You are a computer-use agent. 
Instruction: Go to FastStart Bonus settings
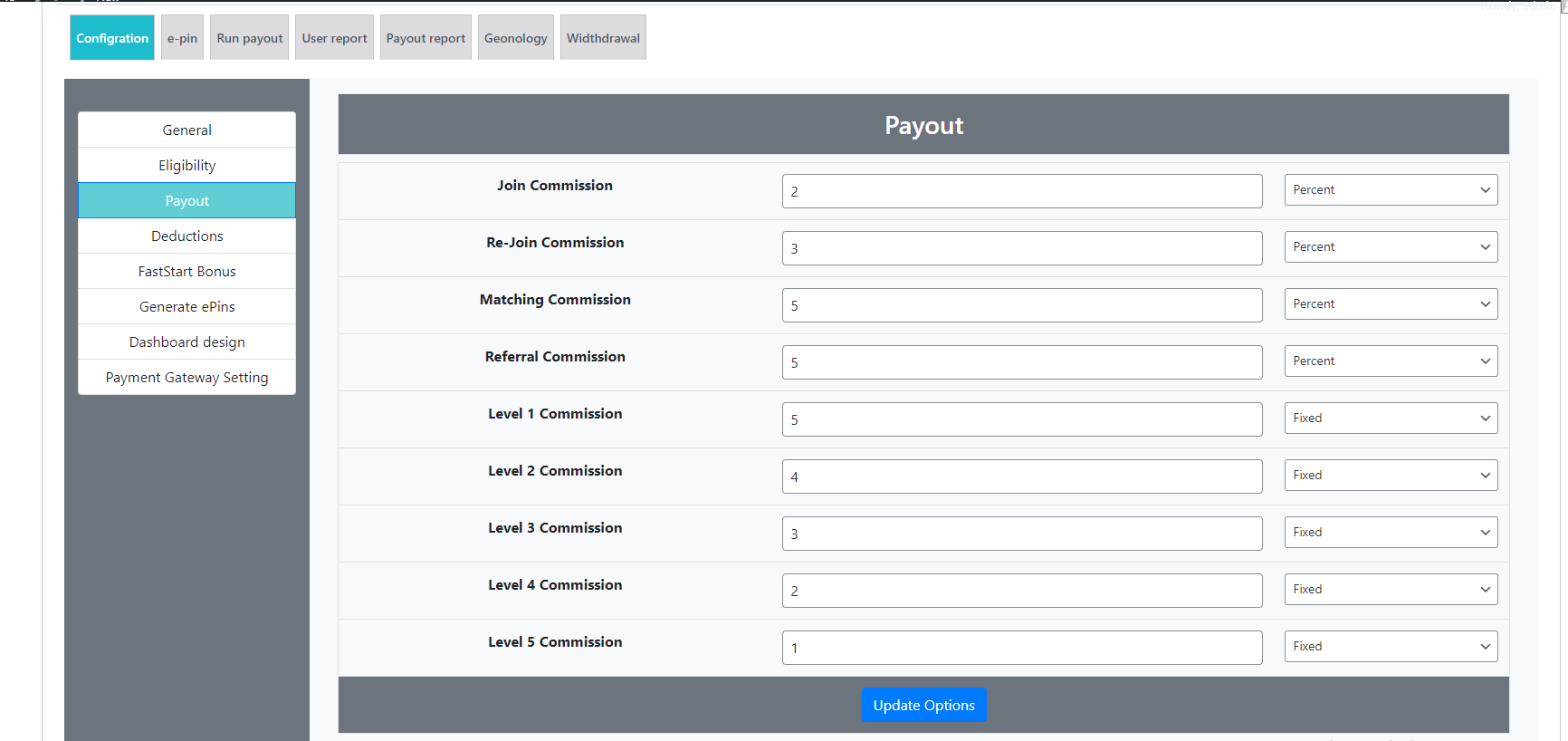click(x=186, y=272)
